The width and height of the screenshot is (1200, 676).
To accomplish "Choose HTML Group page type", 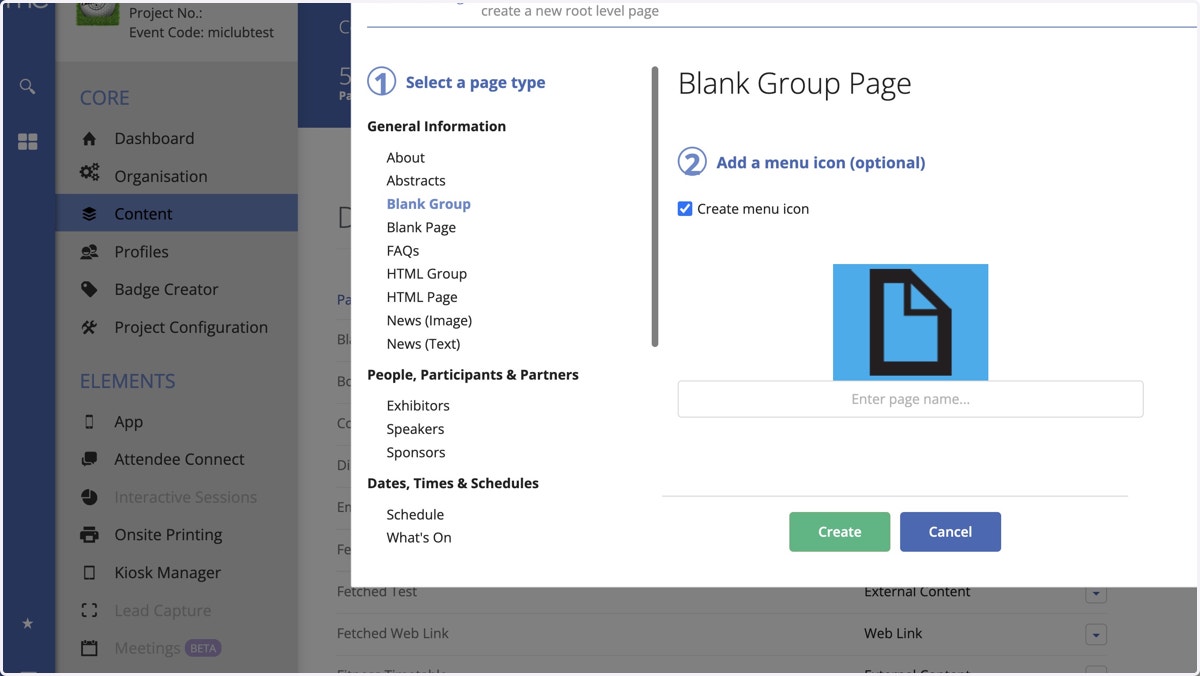I will point(426,273).
